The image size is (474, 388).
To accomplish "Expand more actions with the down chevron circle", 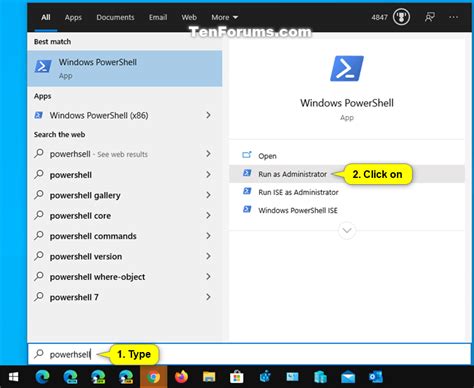I will (x=347, y=230).
